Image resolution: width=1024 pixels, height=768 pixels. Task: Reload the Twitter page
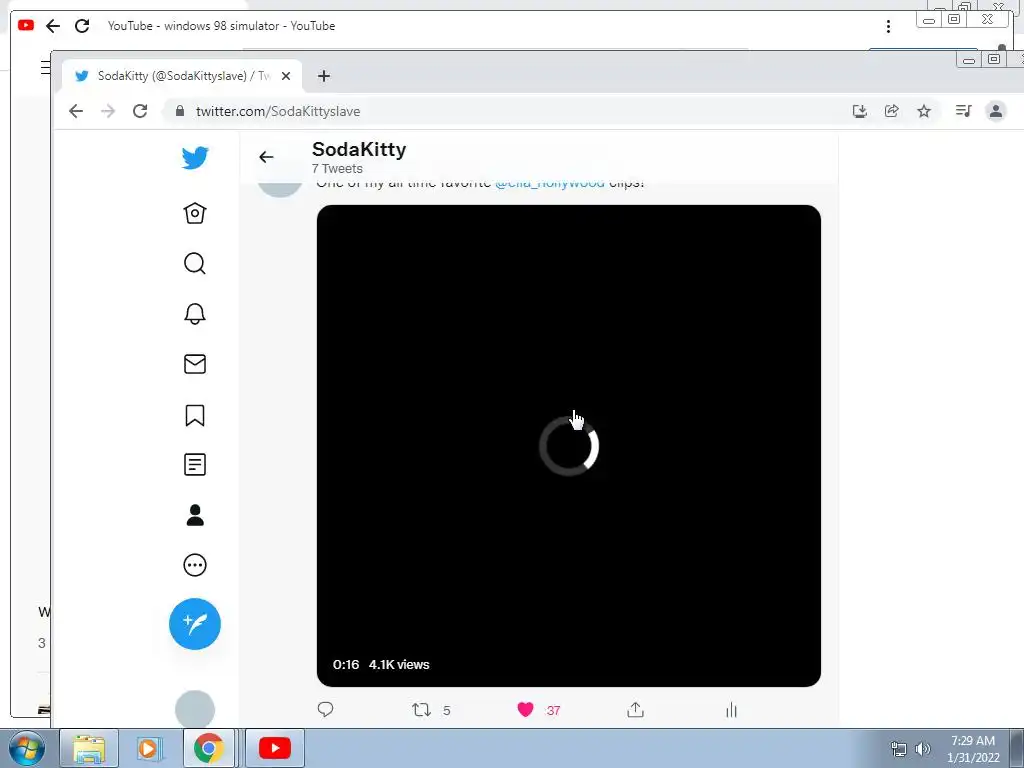click(140, 111)
